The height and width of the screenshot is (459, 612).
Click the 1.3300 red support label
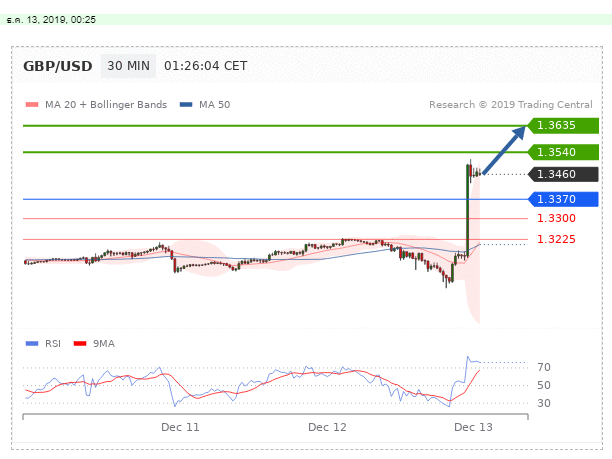[x=556, y=218]
